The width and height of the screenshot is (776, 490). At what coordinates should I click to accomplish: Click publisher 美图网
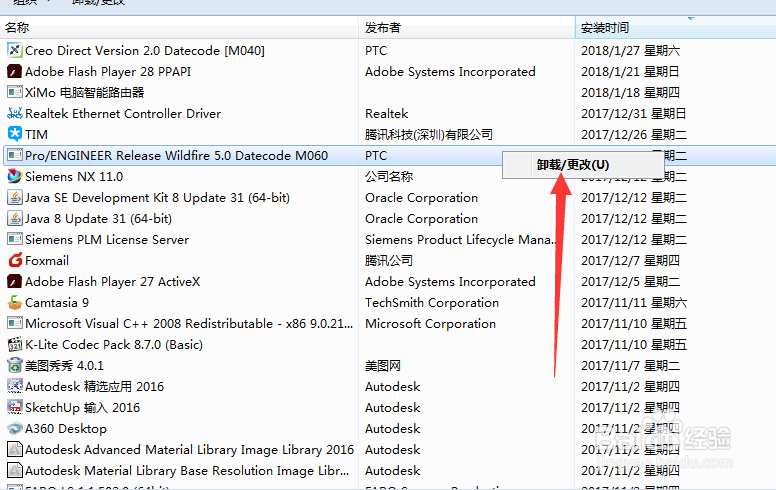(x=383, y=365)
